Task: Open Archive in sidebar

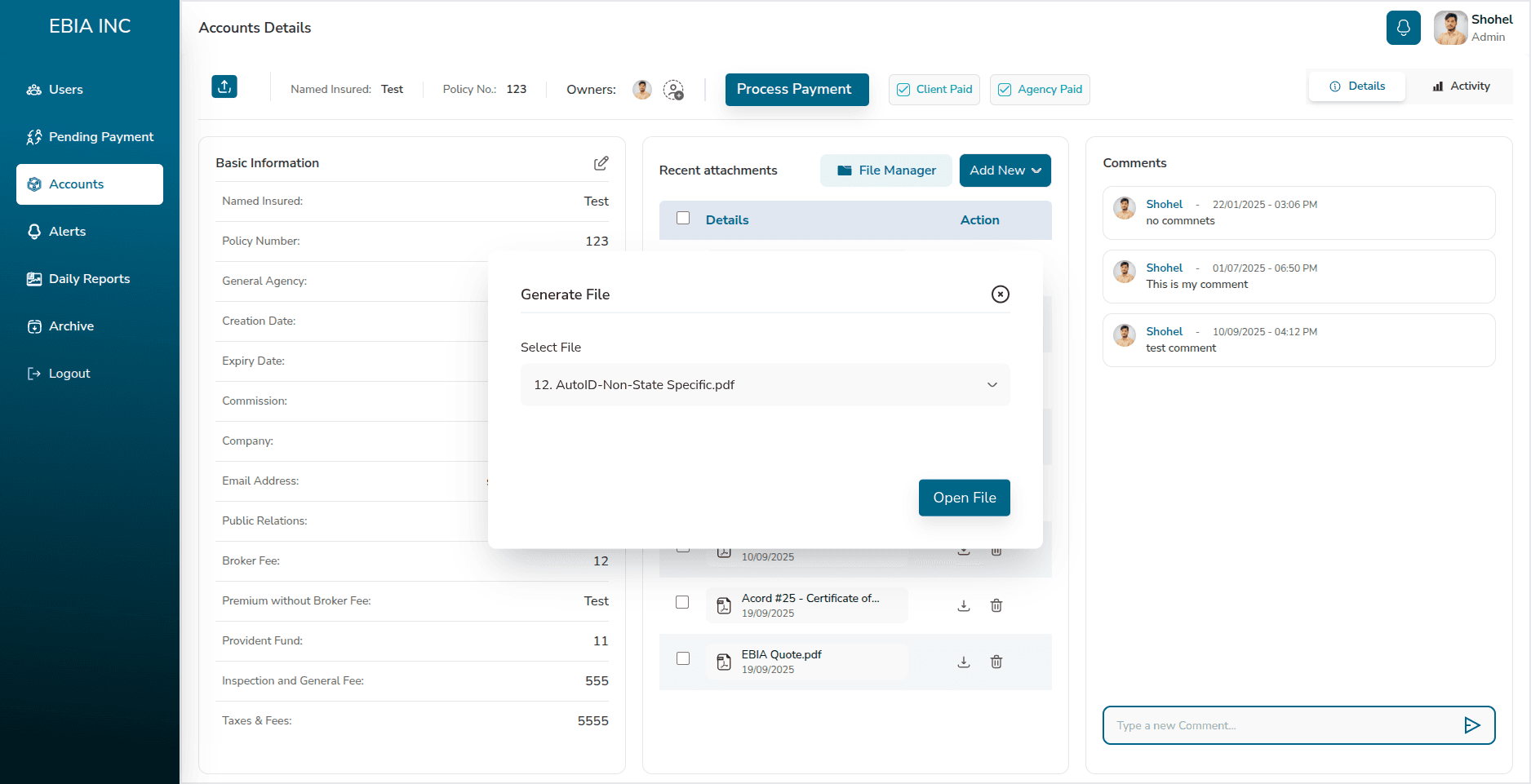Action: click(90, 326)
